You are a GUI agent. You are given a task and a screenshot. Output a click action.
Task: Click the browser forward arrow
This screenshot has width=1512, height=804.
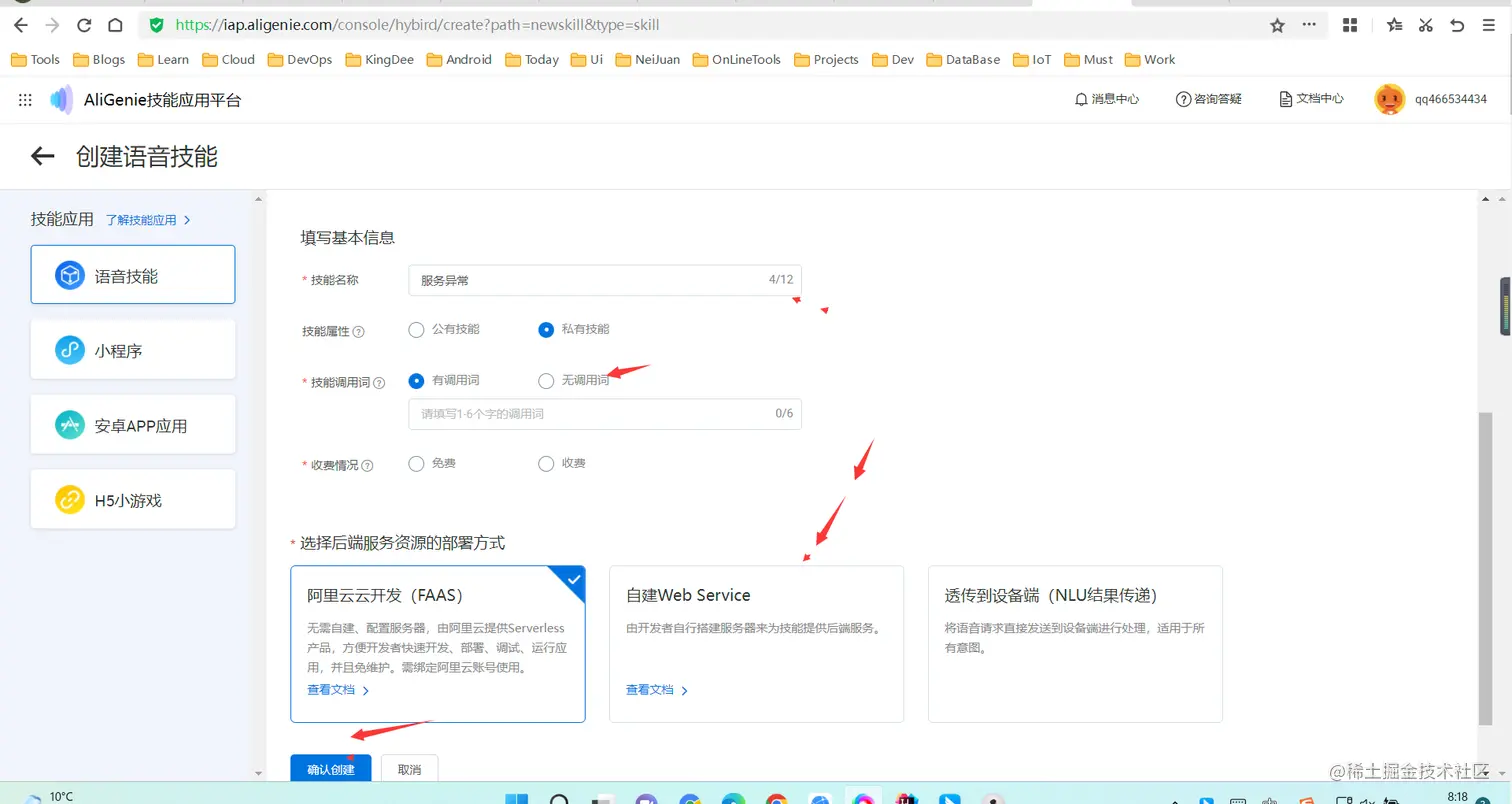[52, 25]
